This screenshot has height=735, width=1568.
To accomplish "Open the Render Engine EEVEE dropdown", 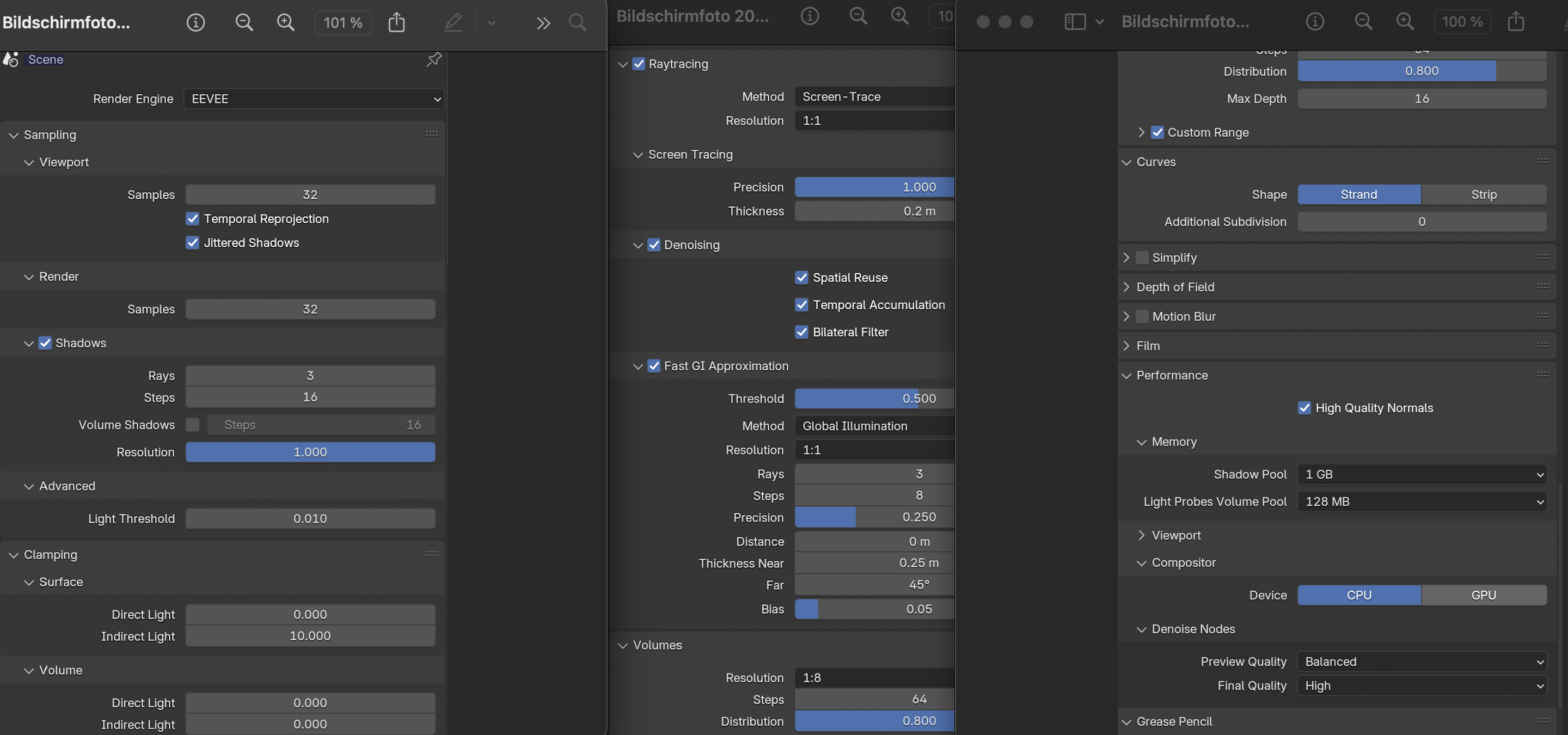I will point(314,99).
